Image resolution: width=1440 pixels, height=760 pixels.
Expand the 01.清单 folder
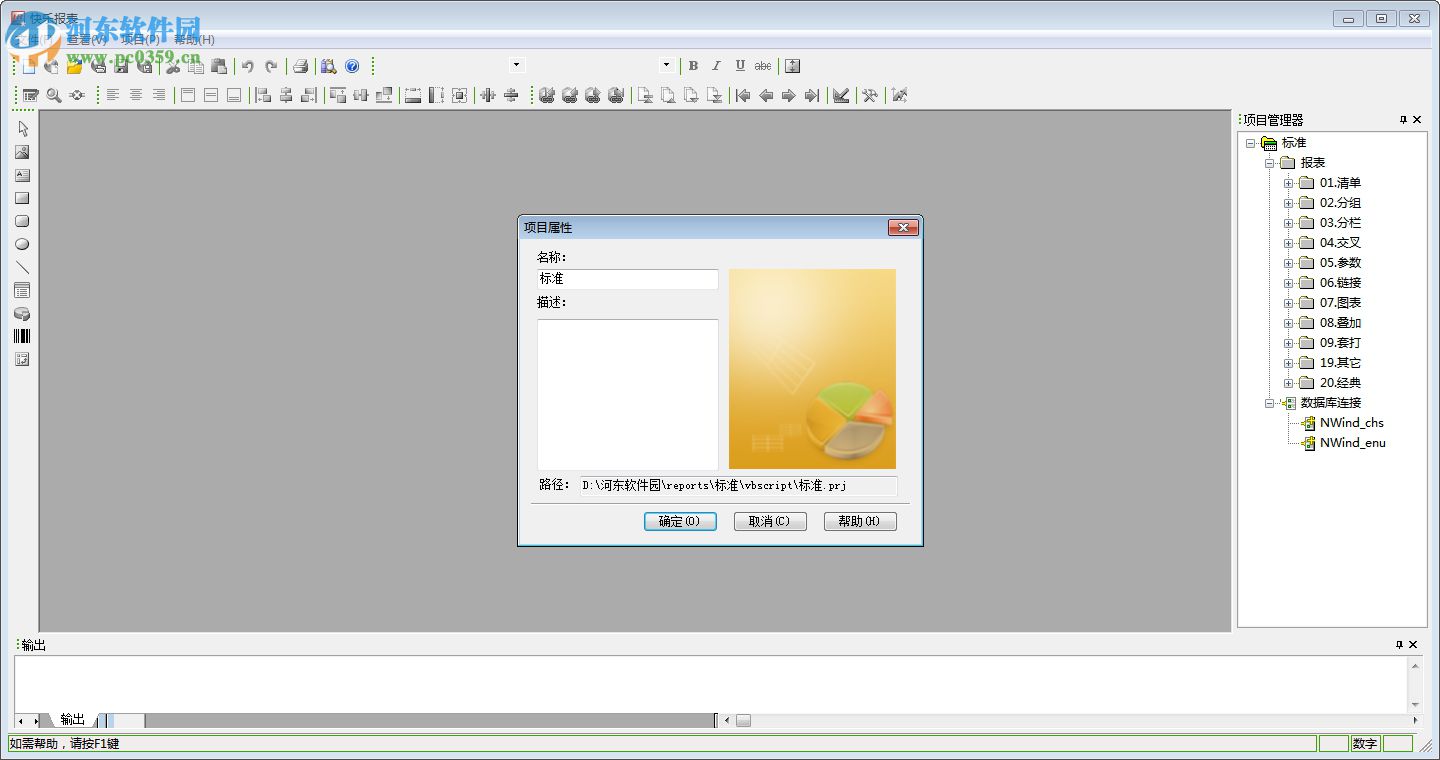pyautogui.click(x=1288, y=182)
